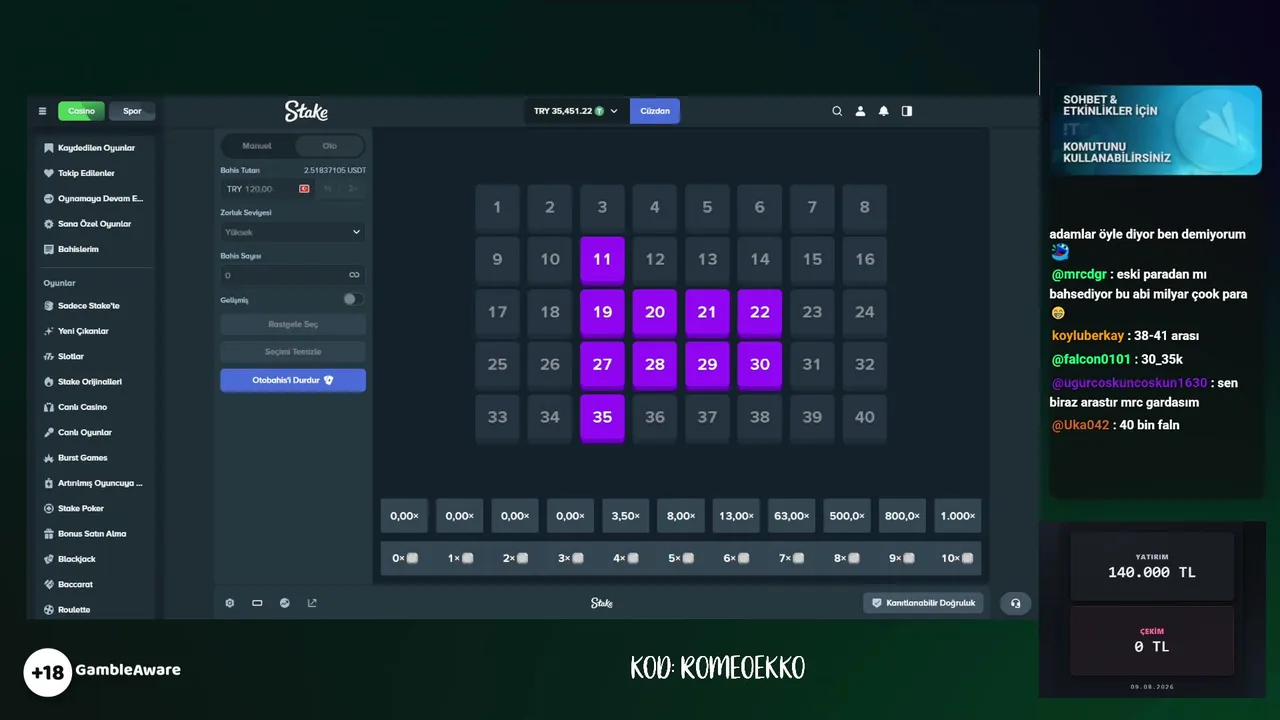Click the Slotlar slot icon

tap(49, 356)
